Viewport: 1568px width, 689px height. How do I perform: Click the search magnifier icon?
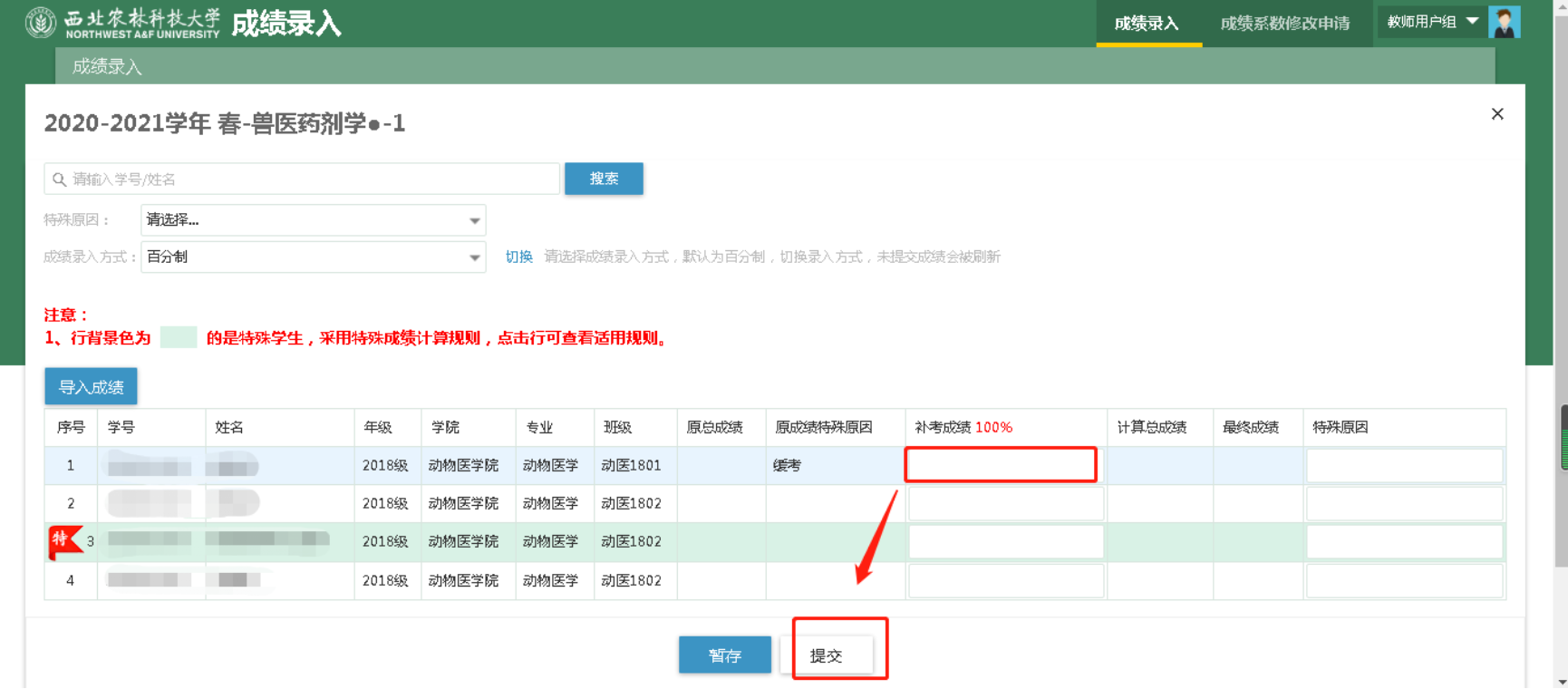[x=60, y=180]
